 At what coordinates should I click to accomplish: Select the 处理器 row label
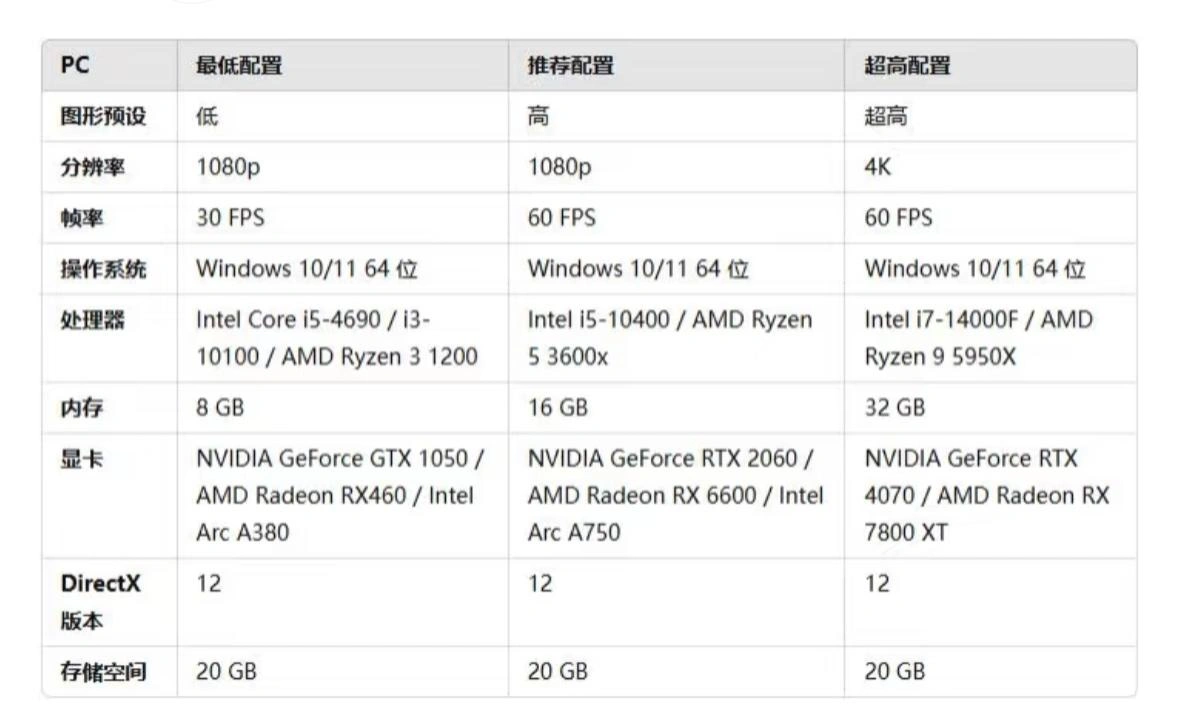[93, 321]
